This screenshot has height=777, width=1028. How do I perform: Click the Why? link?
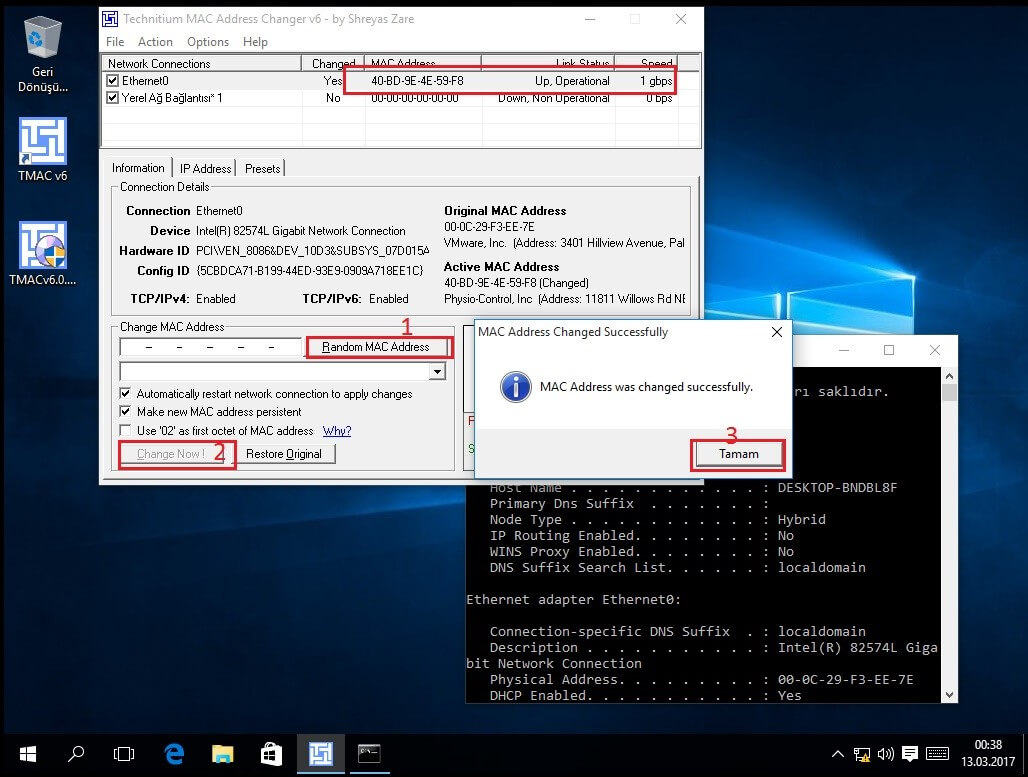[337, 431]
